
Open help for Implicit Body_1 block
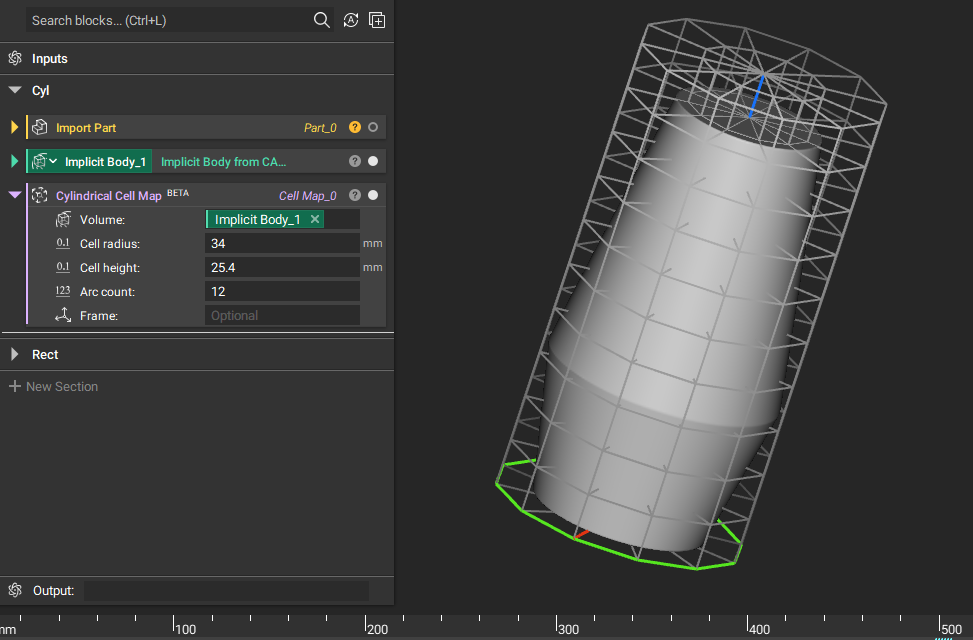click(354, 161)
